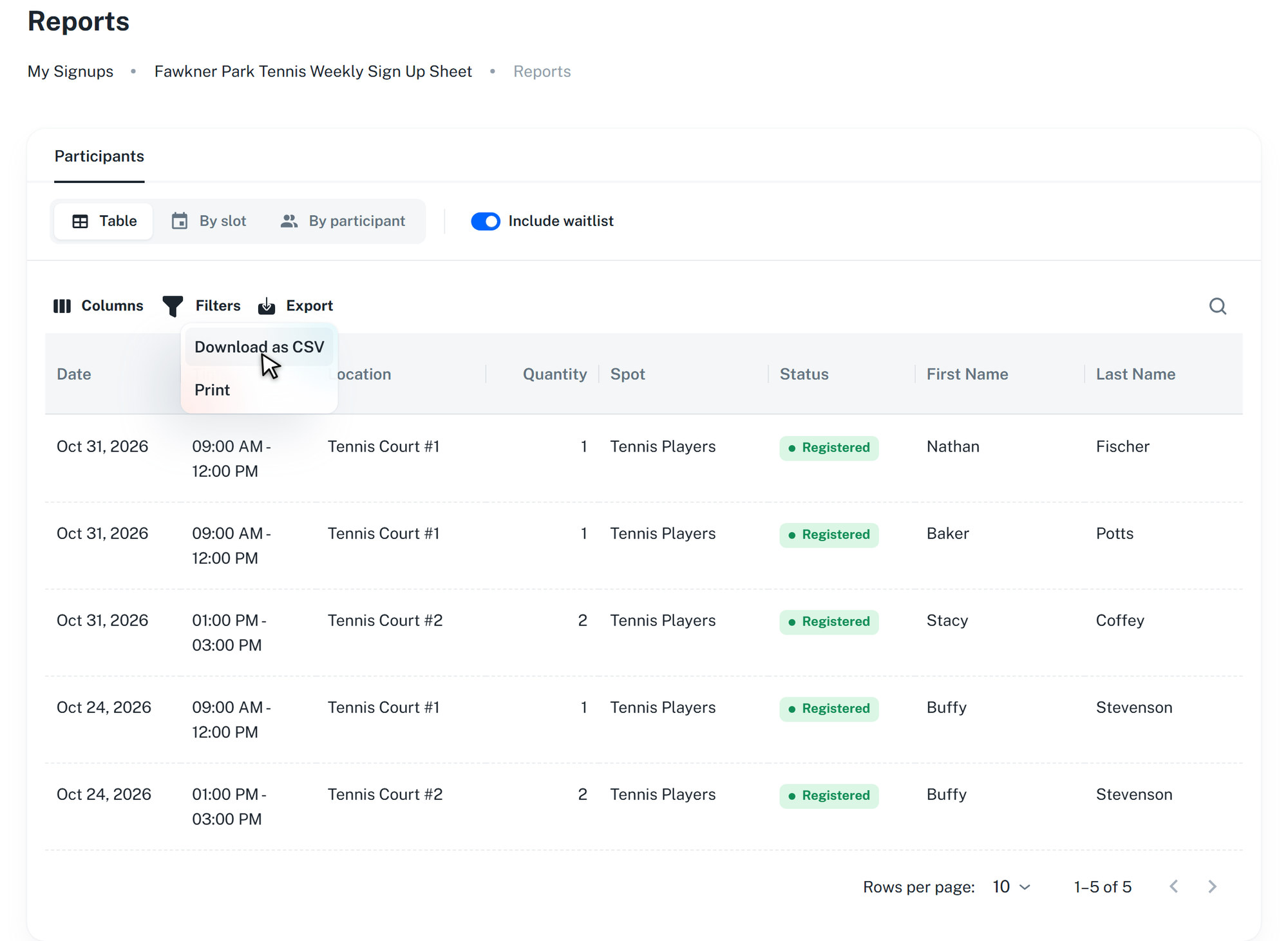Click the search magnifier icon
The image size is (1288, 941).
1217,306
